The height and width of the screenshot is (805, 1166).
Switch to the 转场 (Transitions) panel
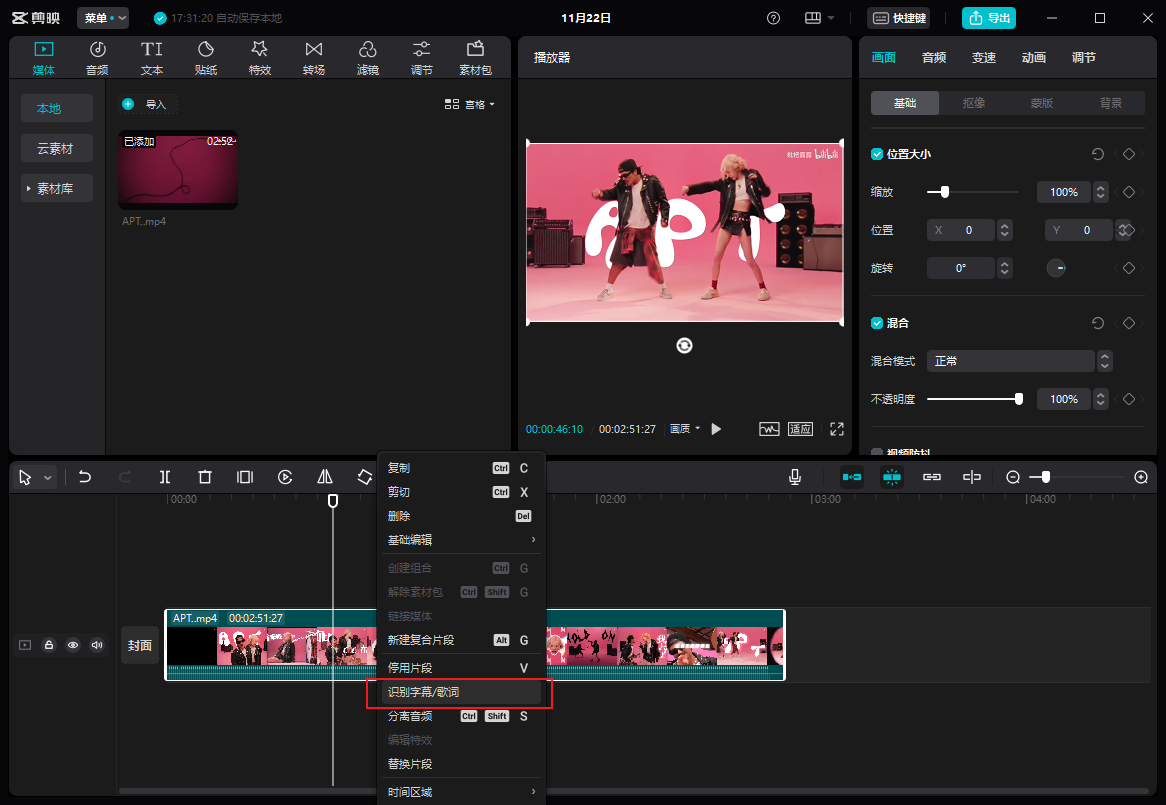coord(314,58)
